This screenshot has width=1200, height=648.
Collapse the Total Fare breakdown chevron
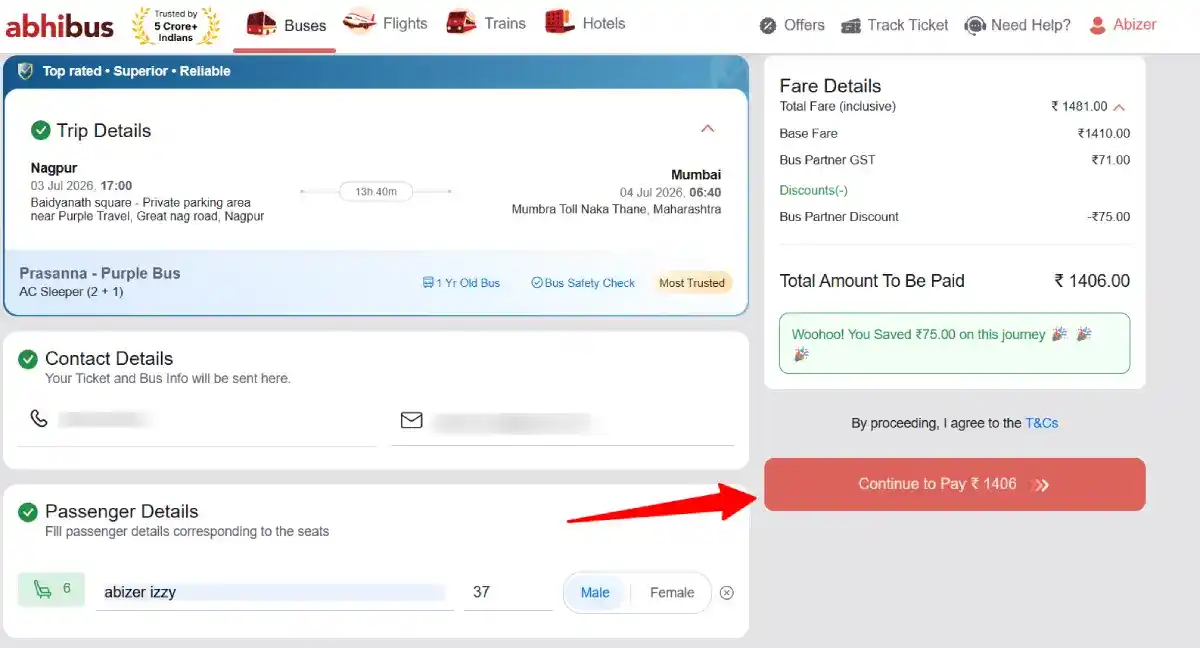[x=1119, y=107]
